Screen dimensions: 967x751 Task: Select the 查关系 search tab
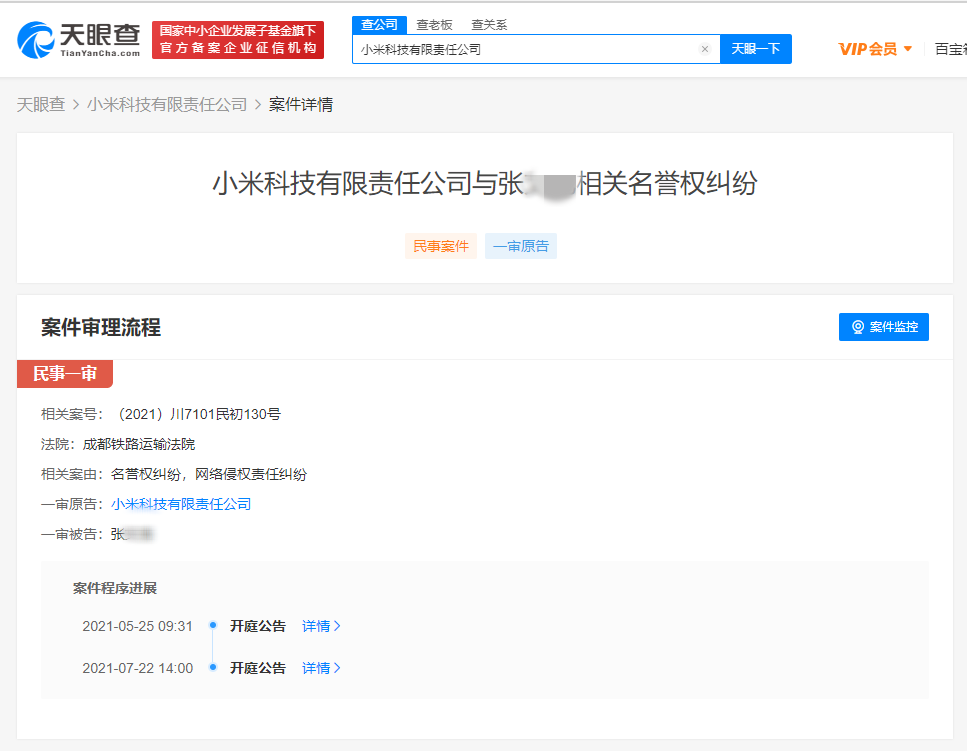(489, 24)
